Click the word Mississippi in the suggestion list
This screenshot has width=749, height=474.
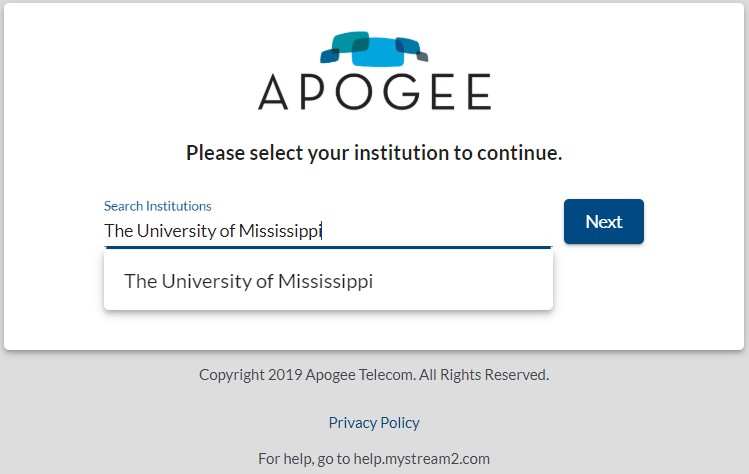tap(325, 281)
